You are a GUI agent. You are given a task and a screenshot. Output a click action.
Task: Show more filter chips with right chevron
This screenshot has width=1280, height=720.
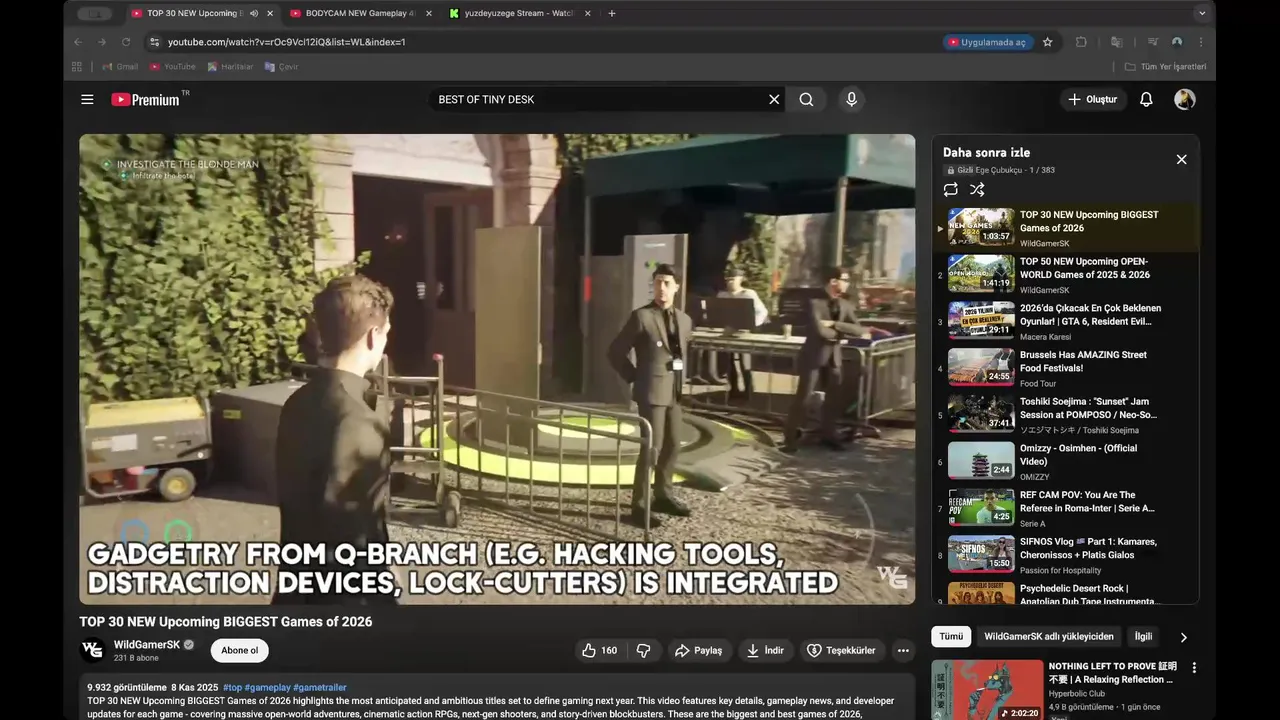tap(1183, 637)
